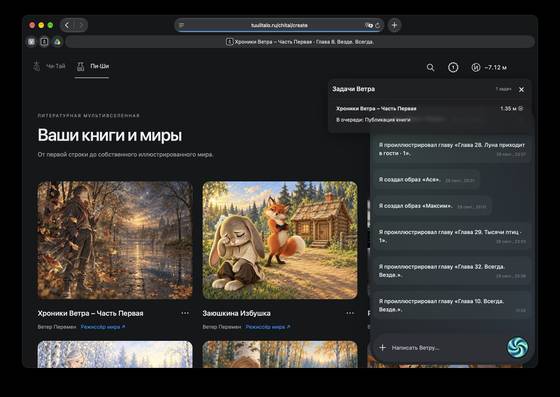The image size is (560, 397).
Task: Click the winter forest book cover
Action: (x=115, y=354)
